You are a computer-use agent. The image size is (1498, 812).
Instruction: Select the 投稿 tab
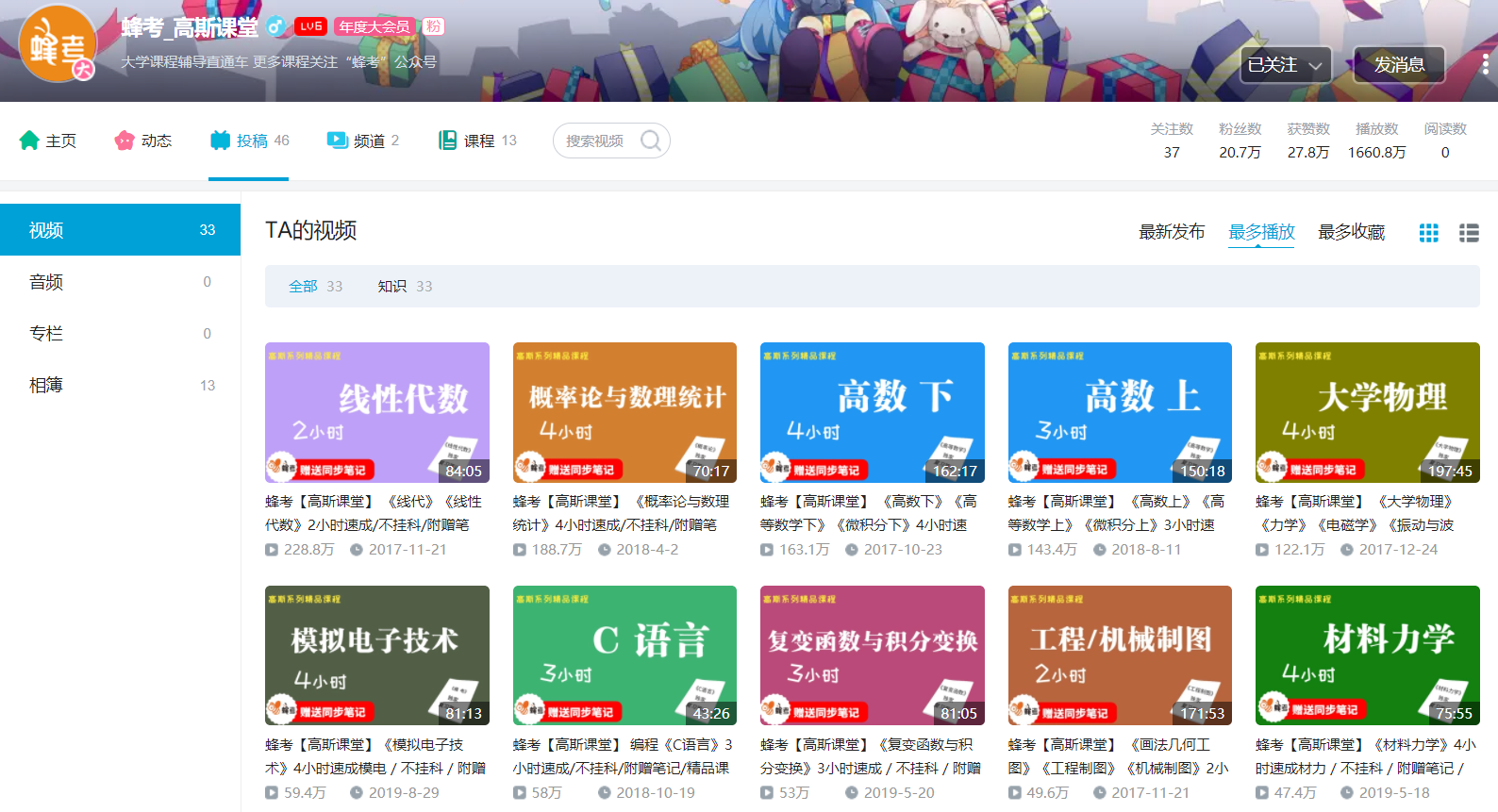pos(249,141)
